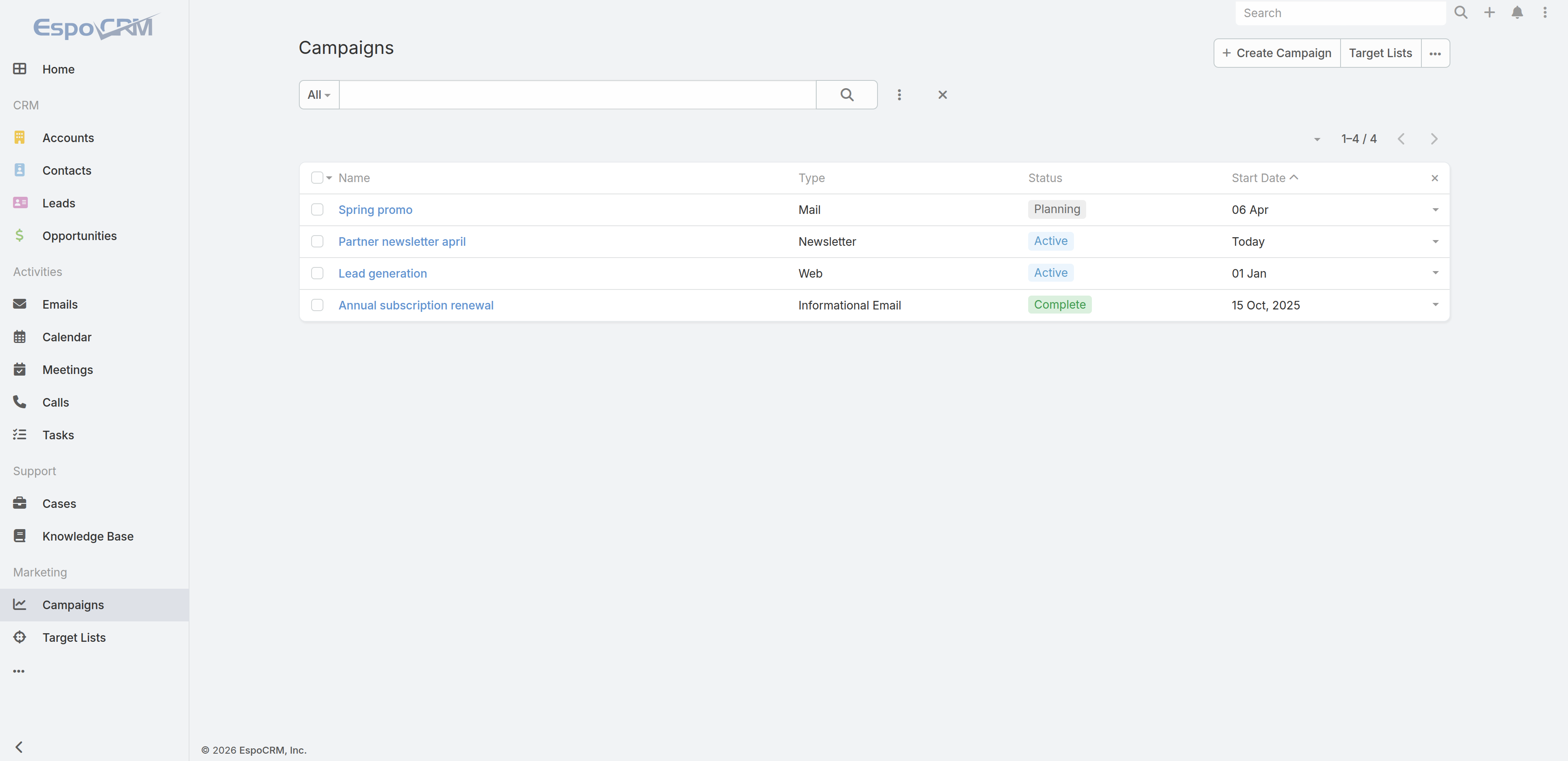Open the dropdown beside the 1–4 / 4 counter
The width and height of the screenshot is (1568, 761).
pos(1316,139)
